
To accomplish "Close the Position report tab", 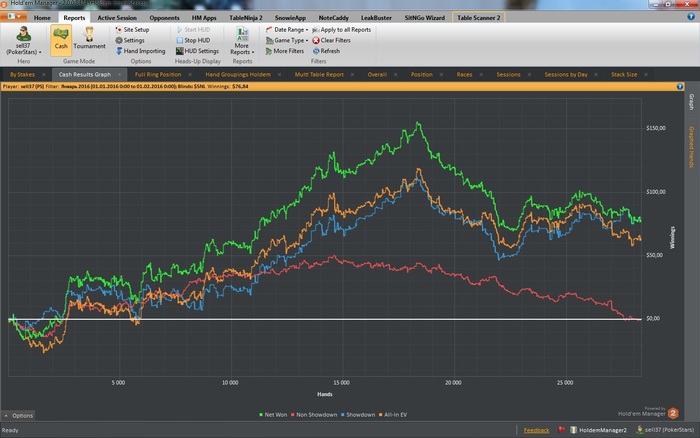I will [442, 75].
